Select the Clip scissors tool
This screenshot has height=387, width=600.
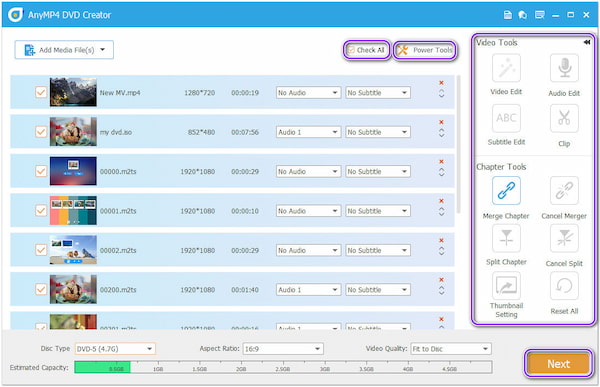coord(564,118)
